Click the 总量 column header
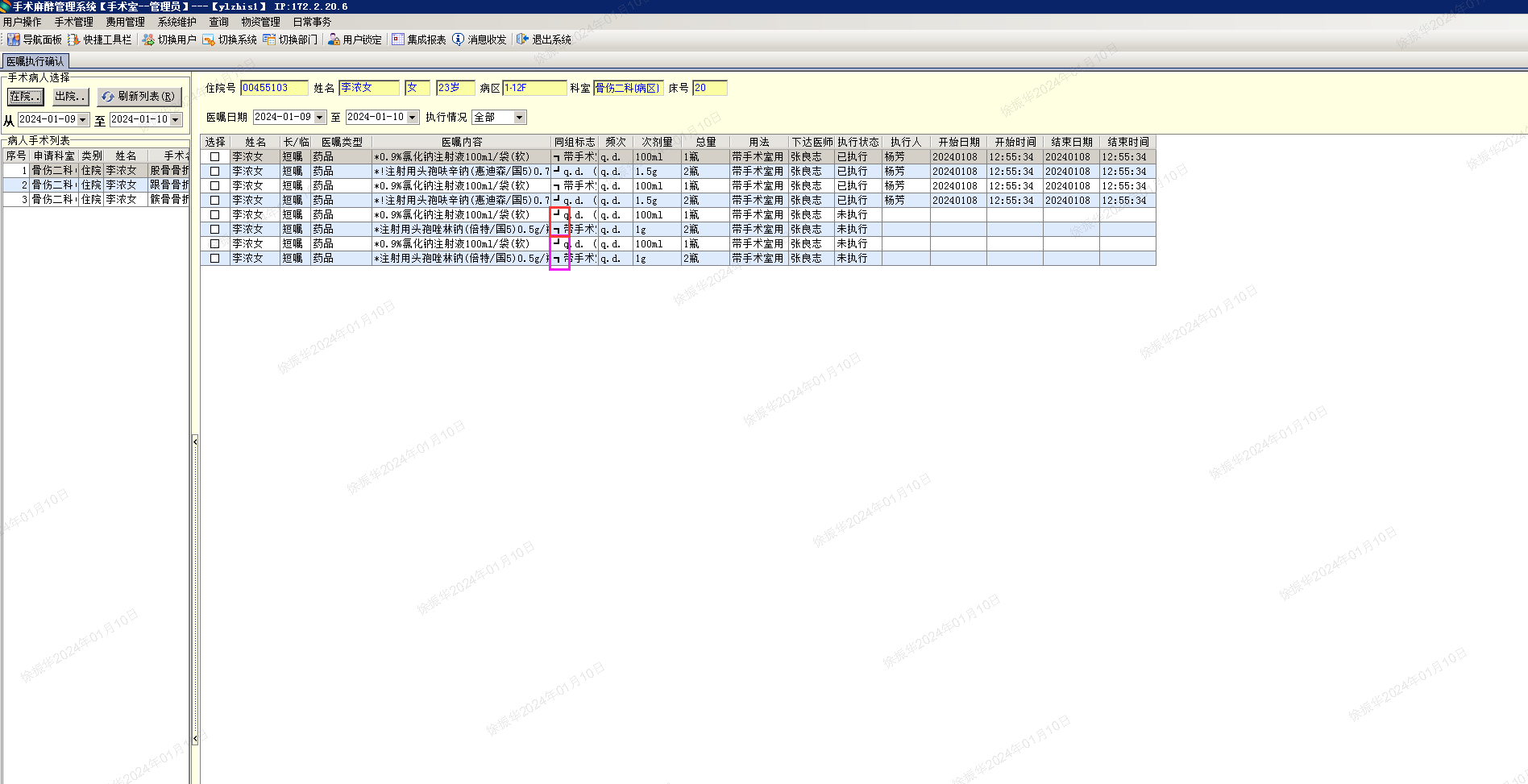1528x784 pixels. (706, 143)
